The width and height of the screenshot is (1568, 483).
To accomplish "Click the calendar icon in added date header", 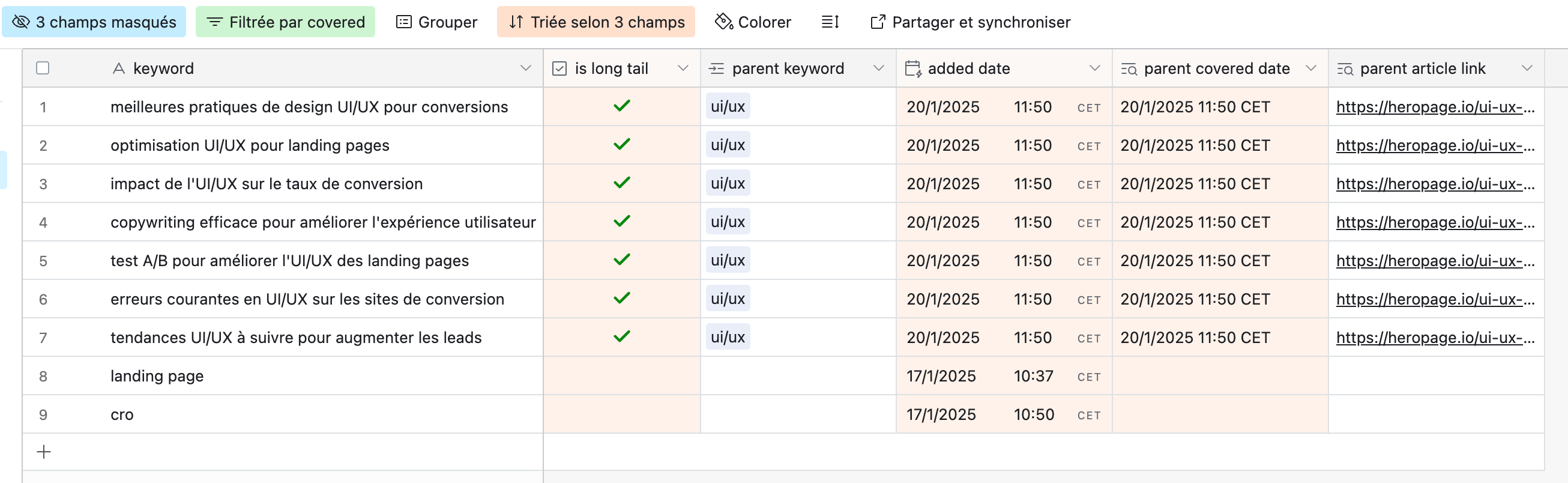I will point(912,68).
